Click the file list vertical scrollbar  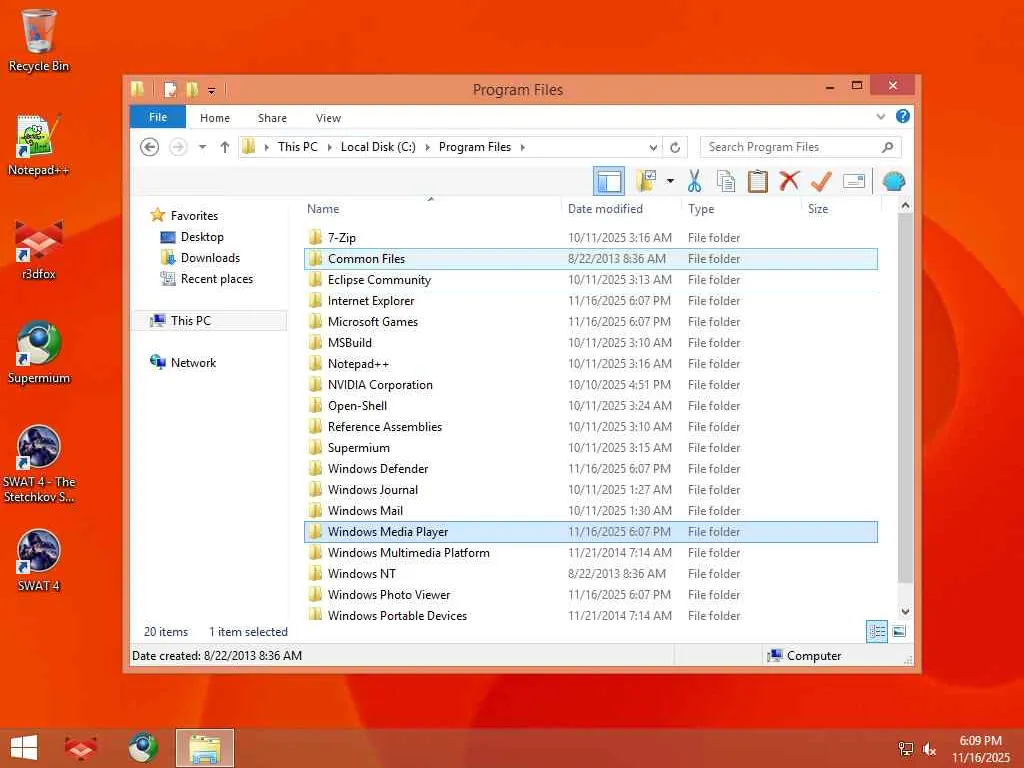coord(905,398)
